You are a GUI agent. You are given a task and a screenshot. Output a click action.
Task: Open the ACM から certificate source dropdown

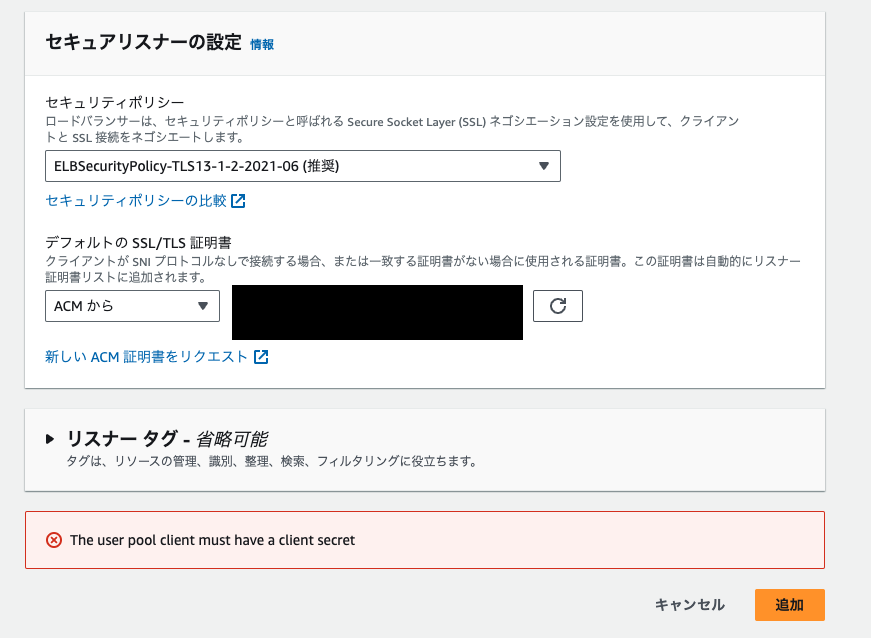coord(132,306)
